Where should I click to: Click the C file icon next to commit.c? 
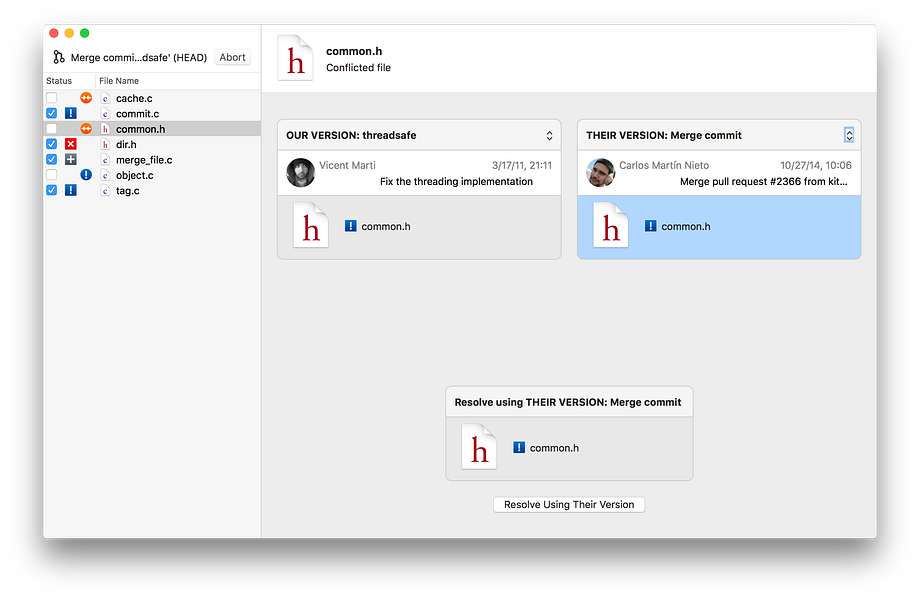pos(105,113)
